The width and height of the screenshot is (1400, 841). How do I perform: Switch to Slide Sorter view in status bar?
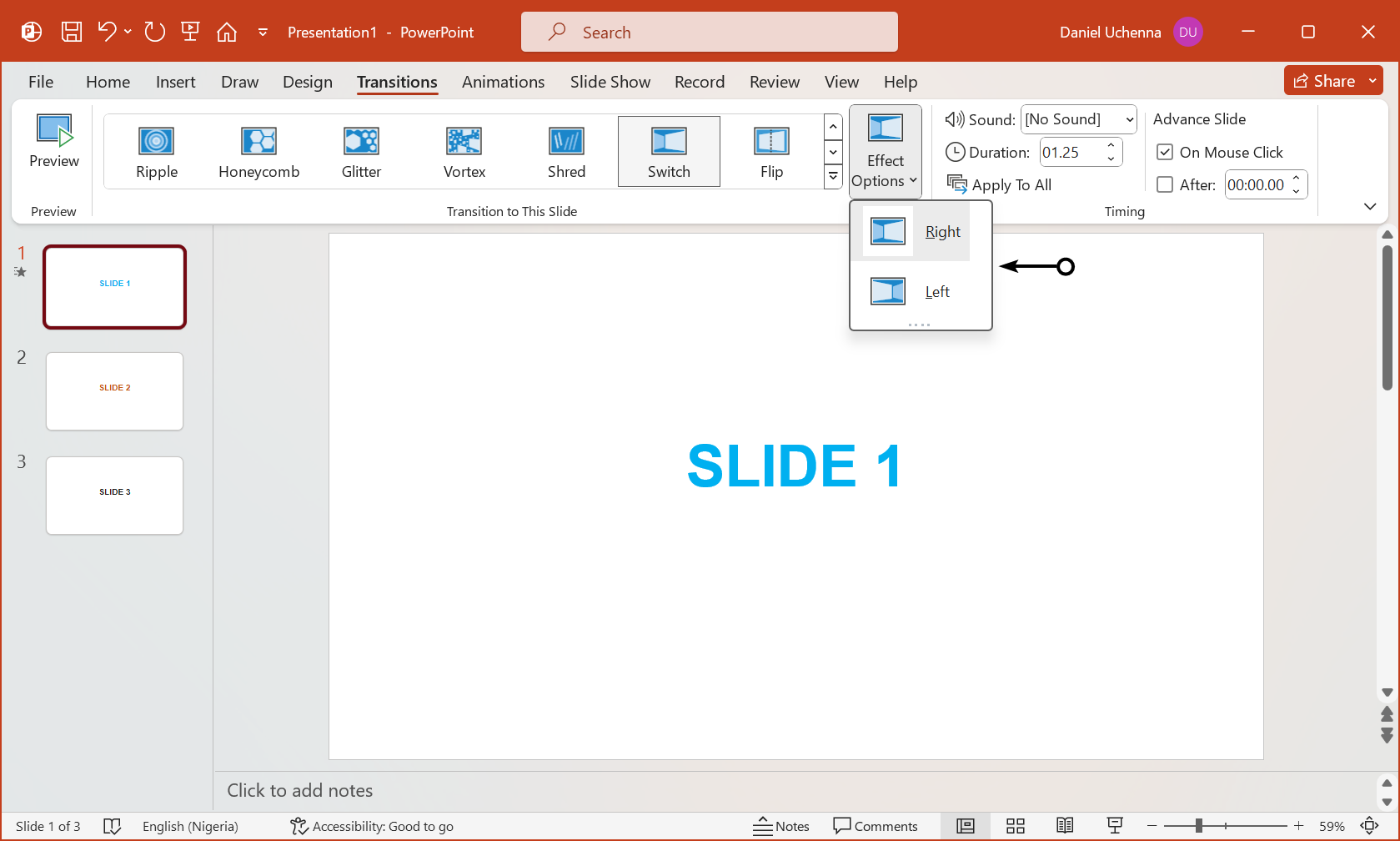pos(1015,826)
